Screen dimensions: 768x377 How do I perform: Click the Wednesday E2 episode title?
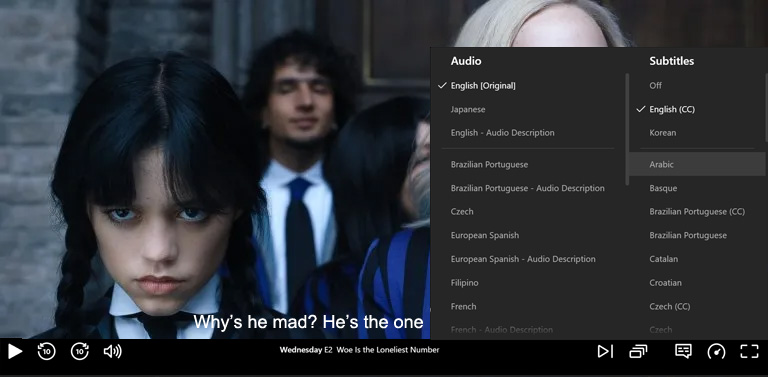pyautogui.click(x=359, y=350)
